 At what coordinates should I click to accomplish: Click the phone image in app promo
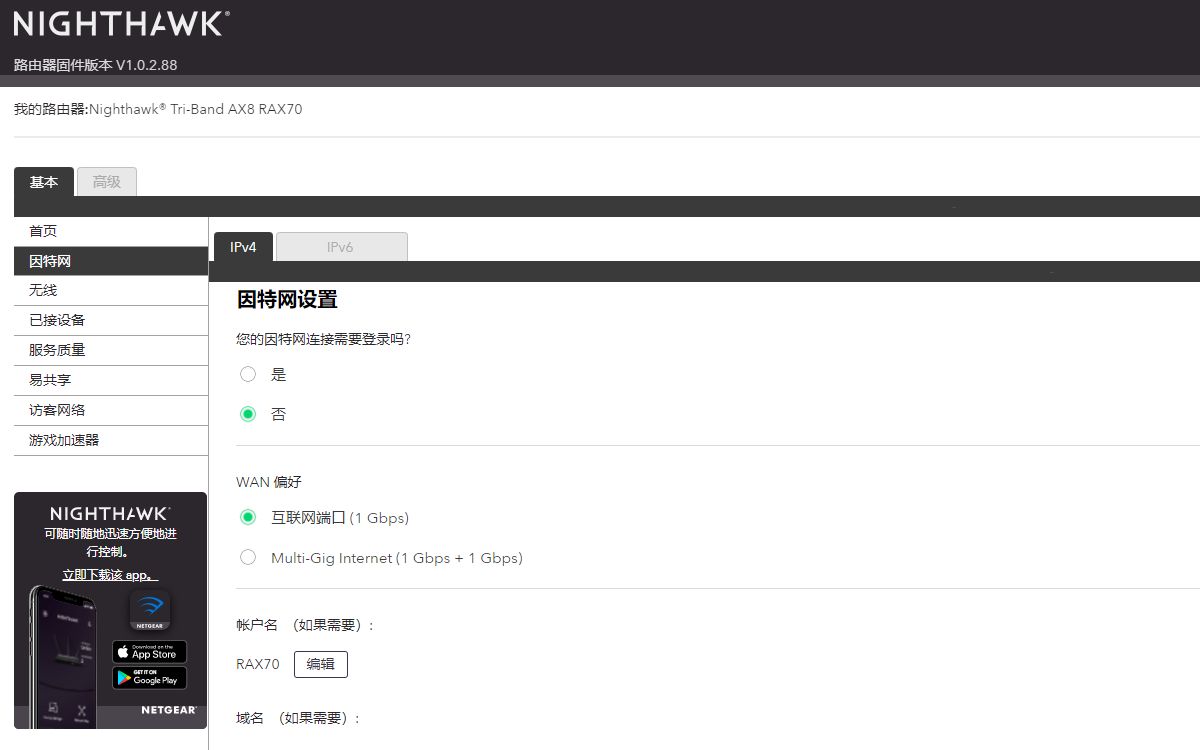(x=63, y=656)
